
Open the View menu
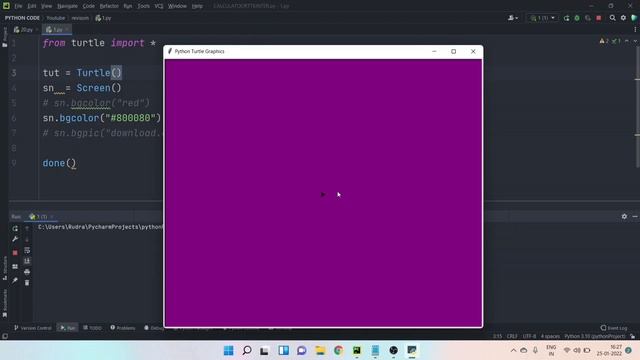click(x=47, y=6)
